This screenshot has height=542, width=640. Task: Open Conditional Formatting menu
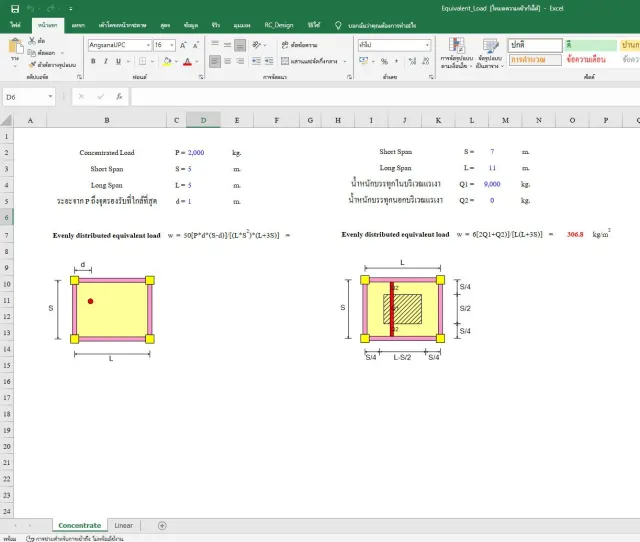tap(456, 53)
